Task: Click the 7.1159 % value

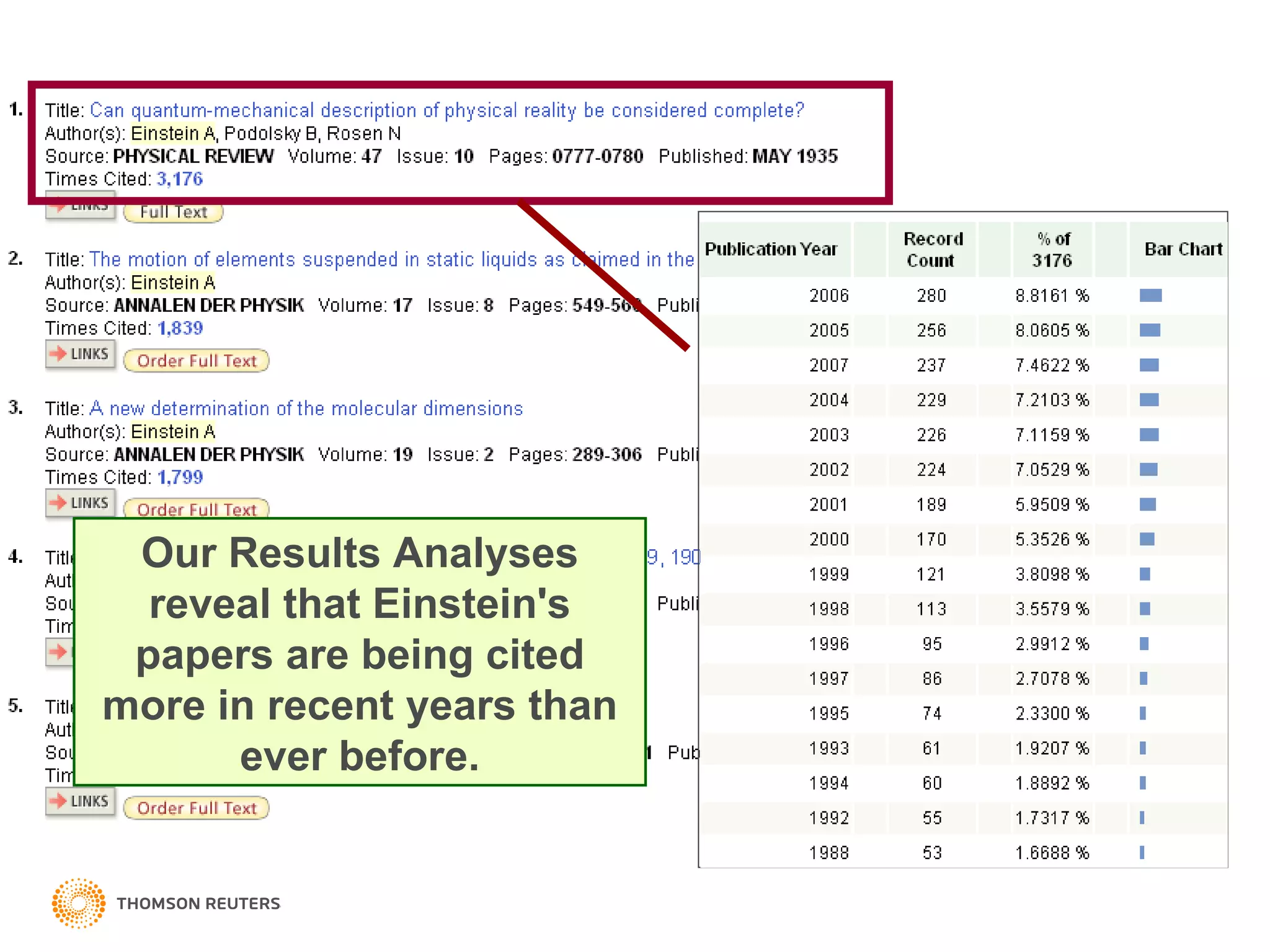Action: [x=1052, y=435]
